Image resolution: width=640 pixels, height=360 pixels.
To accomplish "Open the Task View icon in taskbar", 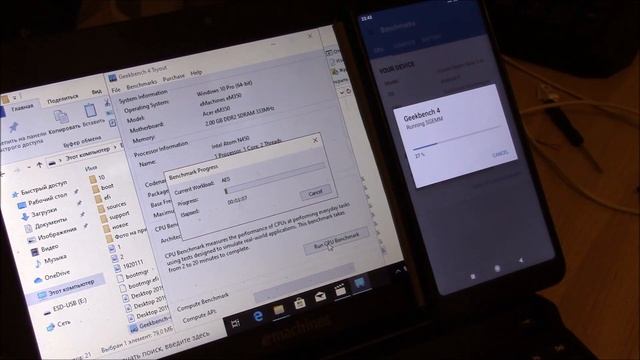I will click(236, 324).
